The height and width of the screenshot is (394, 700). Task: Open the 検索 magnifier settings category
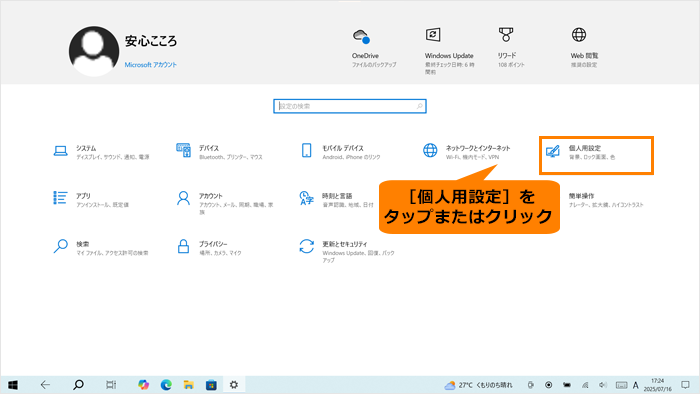tap(100, 248)
